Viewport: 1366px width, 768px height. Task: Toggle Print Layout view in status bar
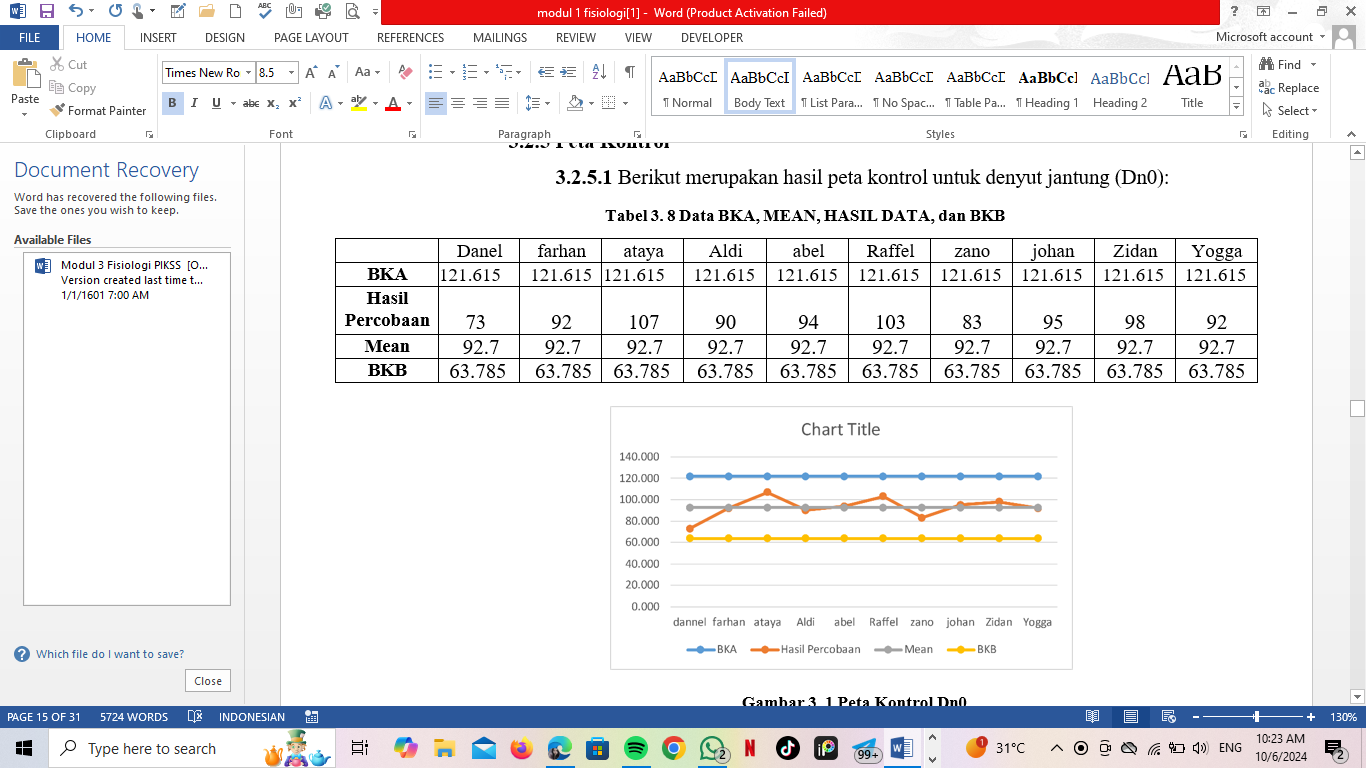point(1130,717)
